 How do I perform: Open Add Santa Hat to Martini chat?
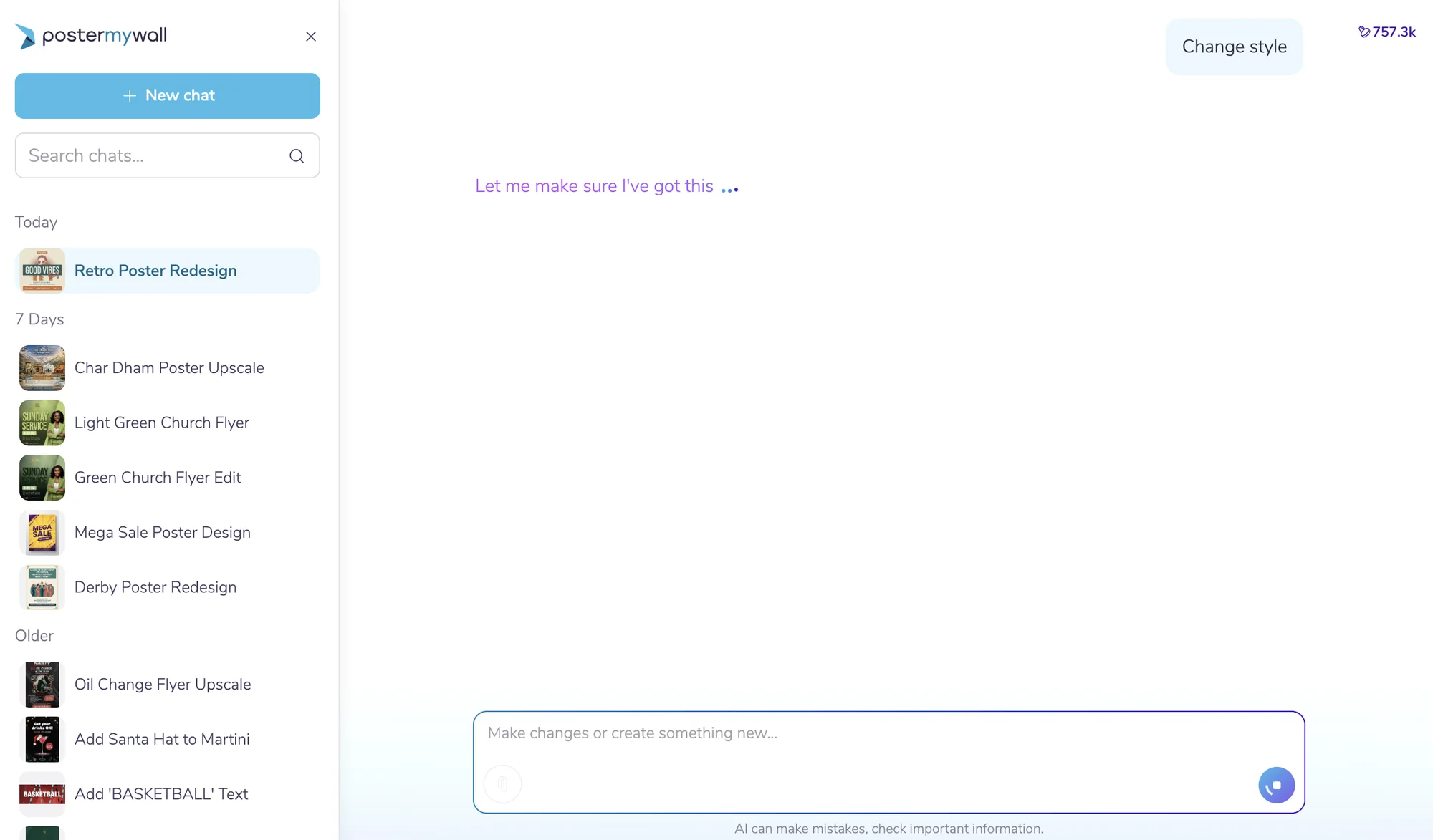pyautogui.click(x=168, y=740)
